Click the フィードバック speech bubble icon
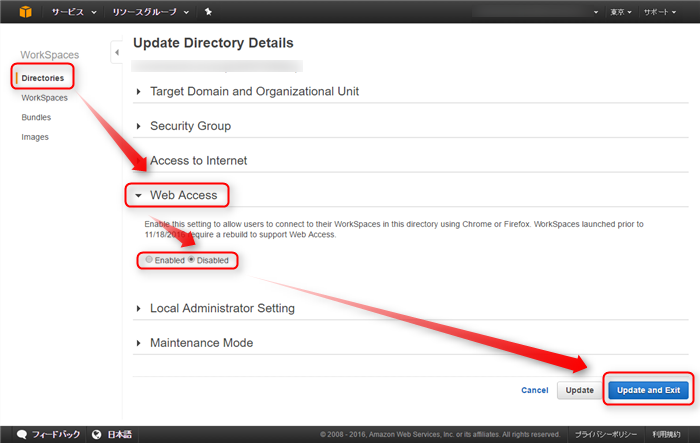 click(21, 435)
